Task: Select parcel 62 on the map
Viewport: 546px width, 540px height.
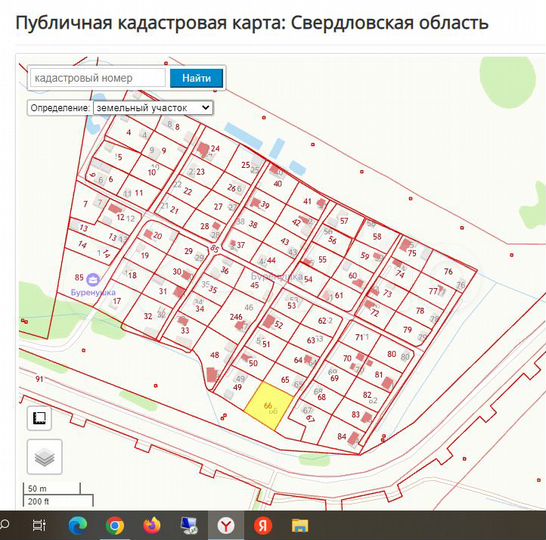Action: pyautogui.click(x=322, y=321)
